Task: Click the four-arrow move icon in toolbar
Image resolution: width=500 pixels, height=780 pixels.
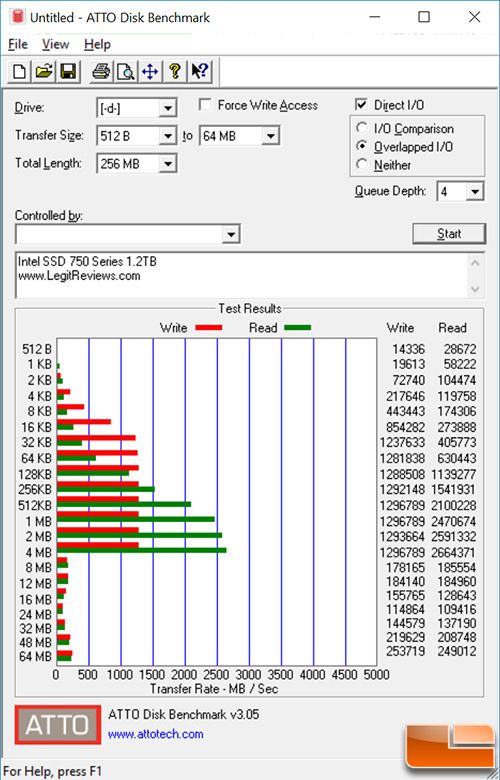Action: pyautogui.click(x=150, y=72)
